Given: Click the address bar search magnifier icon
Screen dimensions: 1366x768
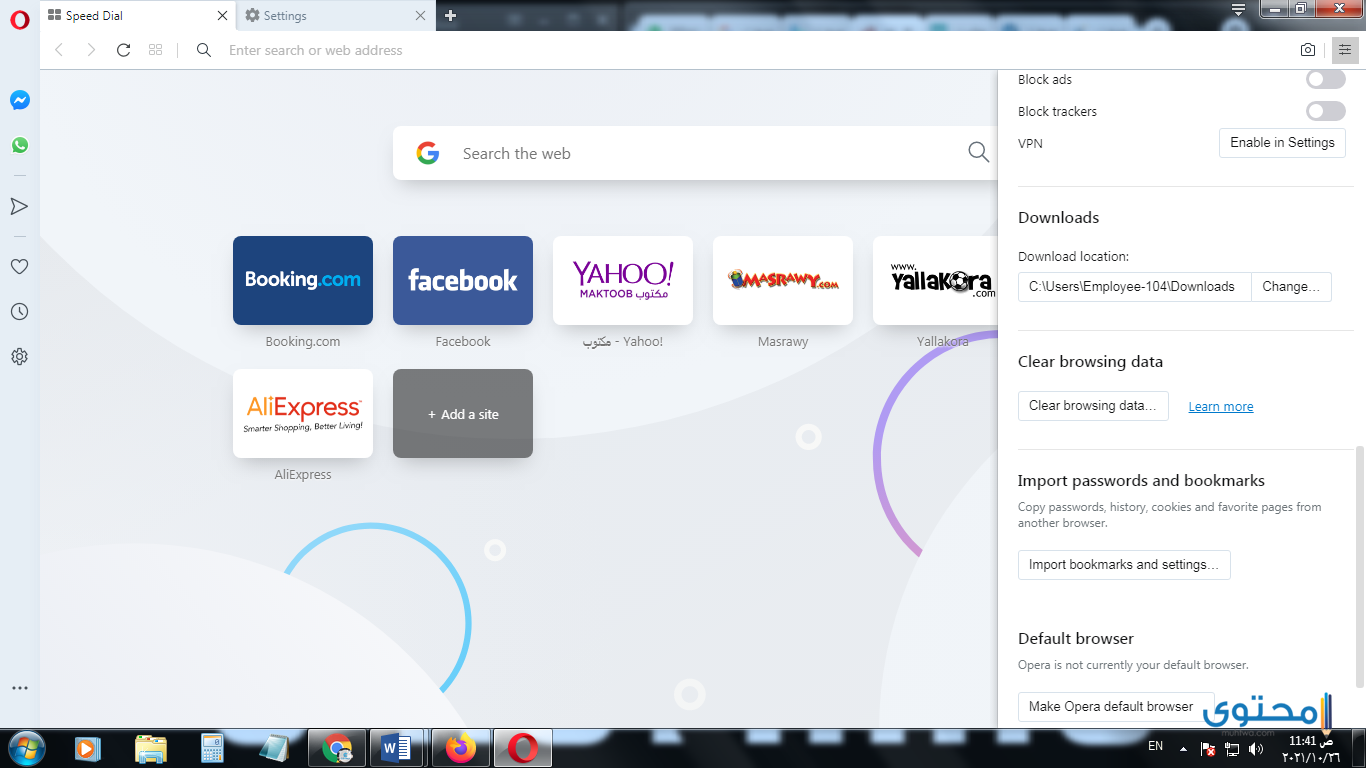Looking at the screenshot, I should [204, 50].
